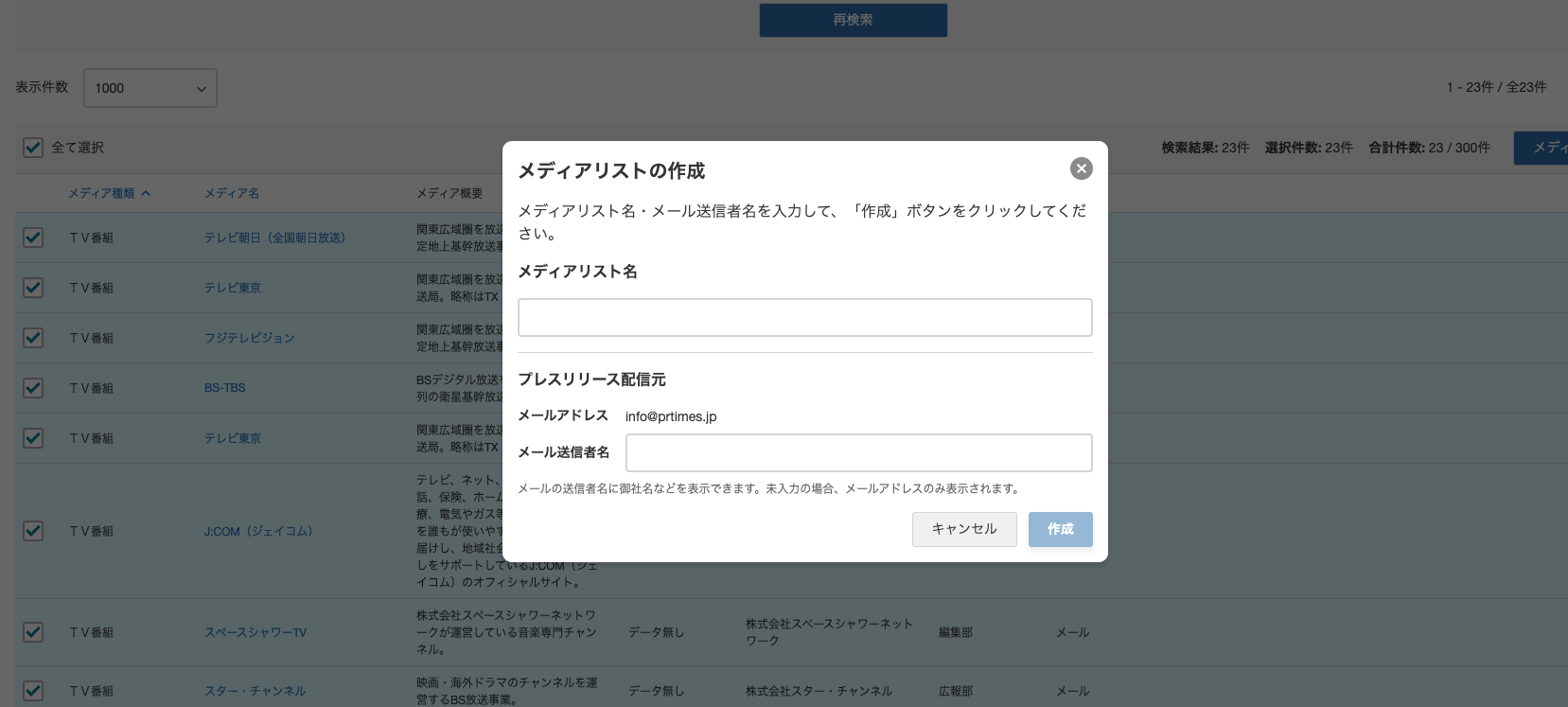The image size is (1568, 707).
Task: Click the info@prtimes.jp address text
Action: coord(671,416)
